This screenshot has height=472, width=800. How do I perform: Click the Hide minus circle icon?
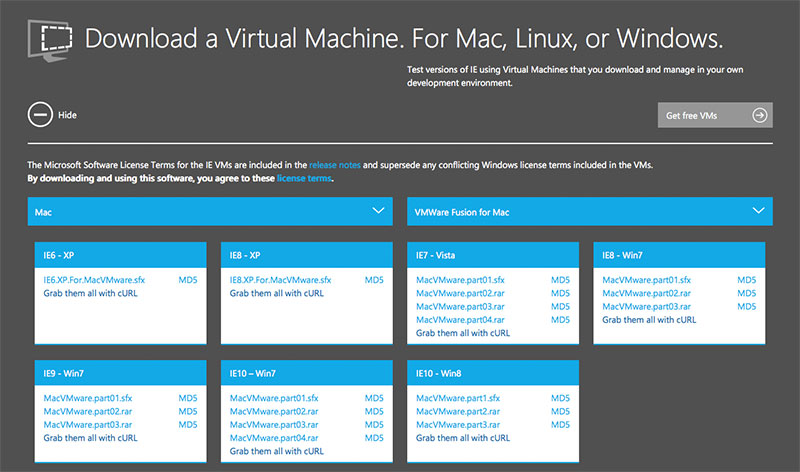[40, 115]
